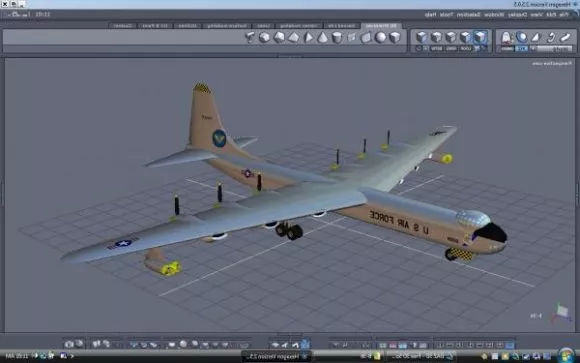This screenshot has height=363, width=580.
Task: Switch to the Vertex modeling tab
Action: click(299, 26)
